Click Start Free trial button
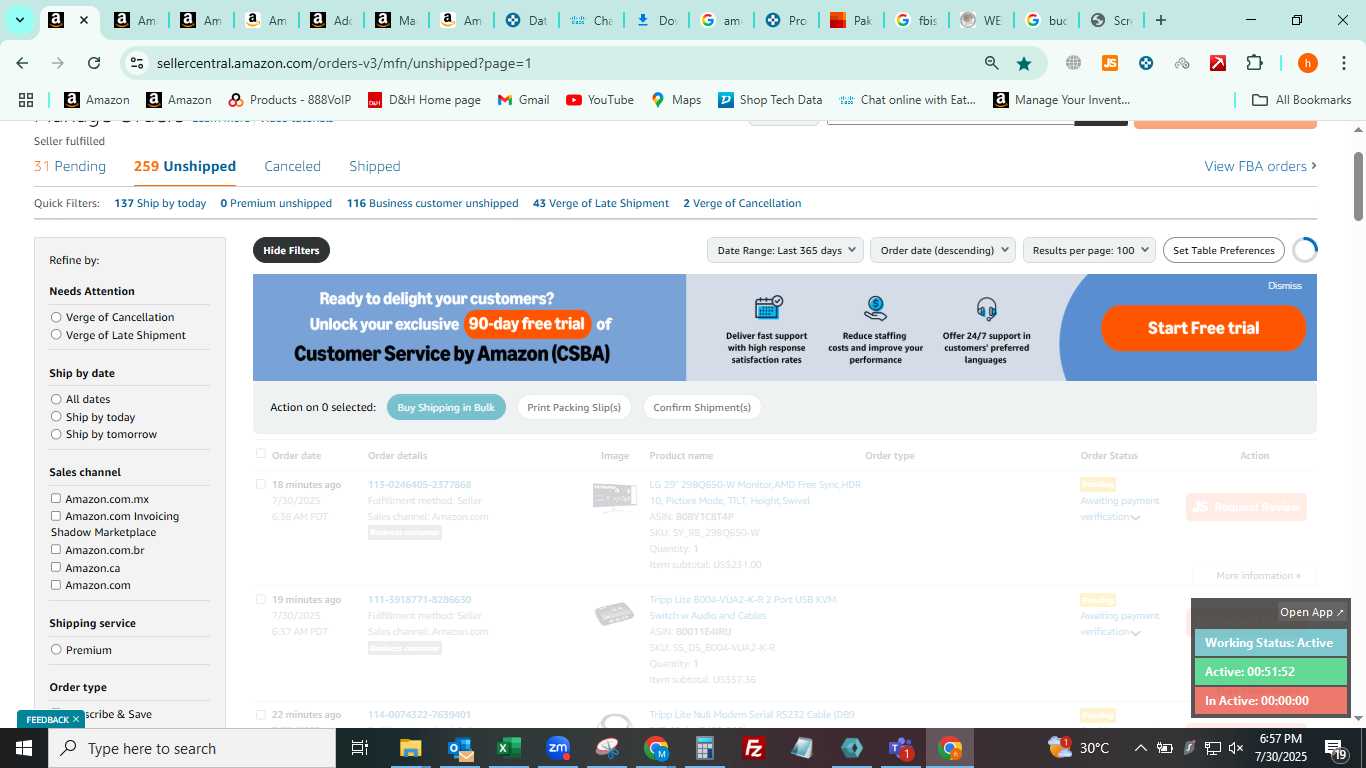The width and height of the screenshot is (1366, 768). [x=1203, y=328]
